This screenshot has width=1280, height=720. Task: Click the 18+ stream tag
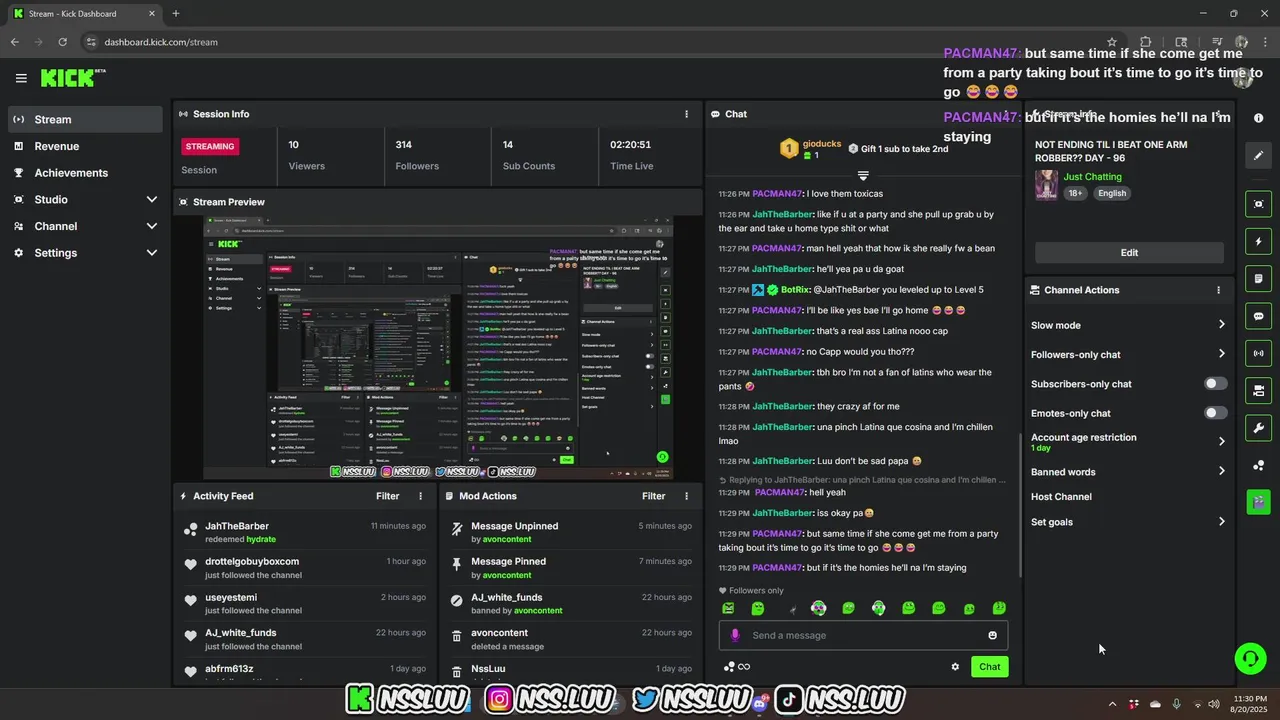point(1075,193)
